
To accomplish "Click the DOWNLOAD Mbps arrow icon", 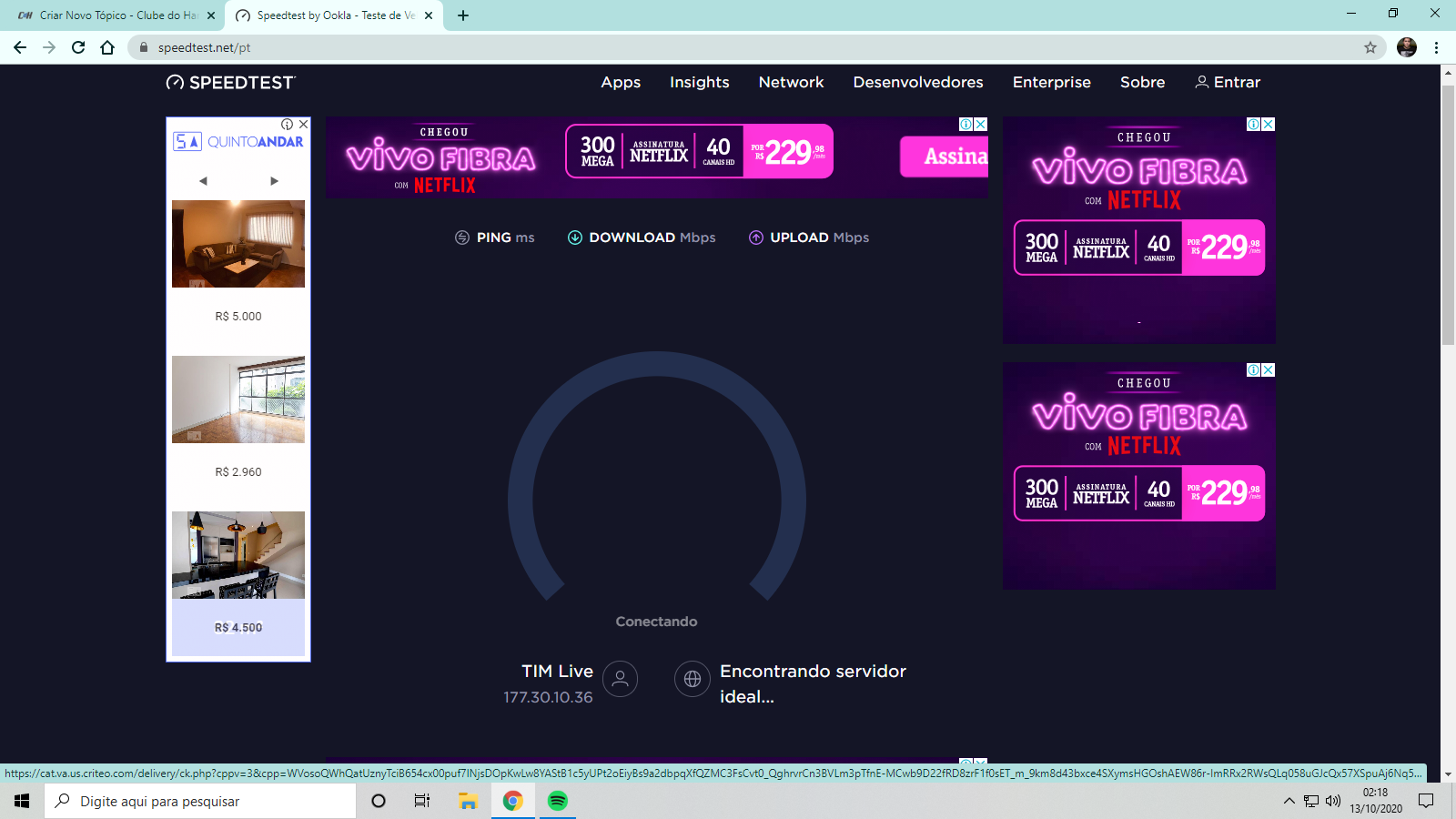I will click(575, 238).
